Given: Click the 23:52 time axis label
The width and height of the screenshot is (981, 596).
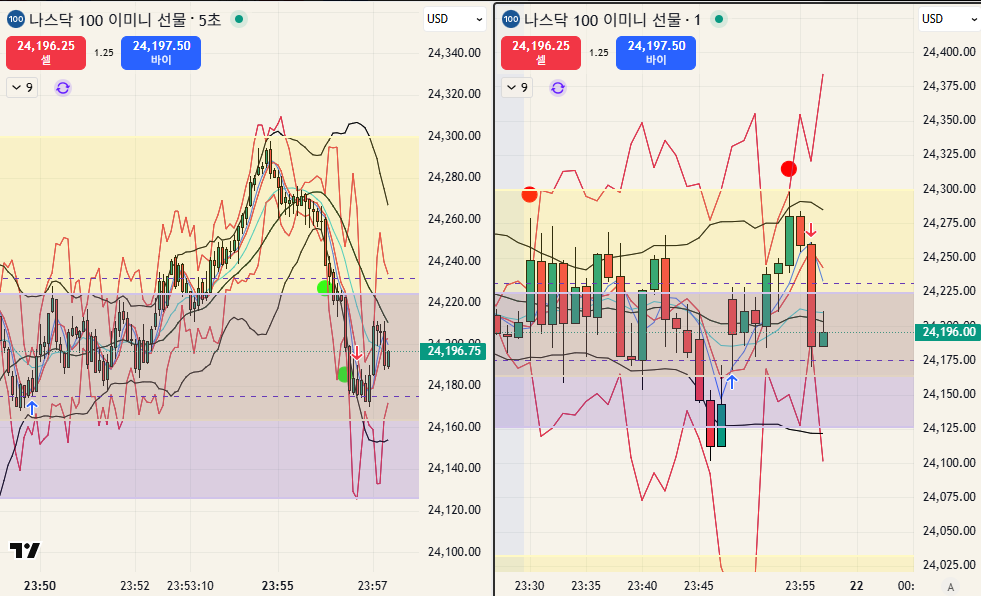Looking at the screenshot, I should [135, 586].
